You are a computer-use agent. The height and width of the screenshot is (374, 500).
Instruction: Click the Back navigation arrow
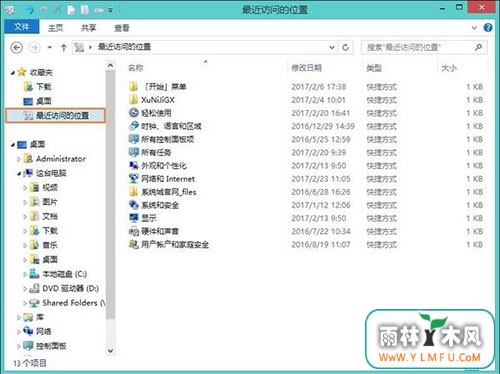16,48
